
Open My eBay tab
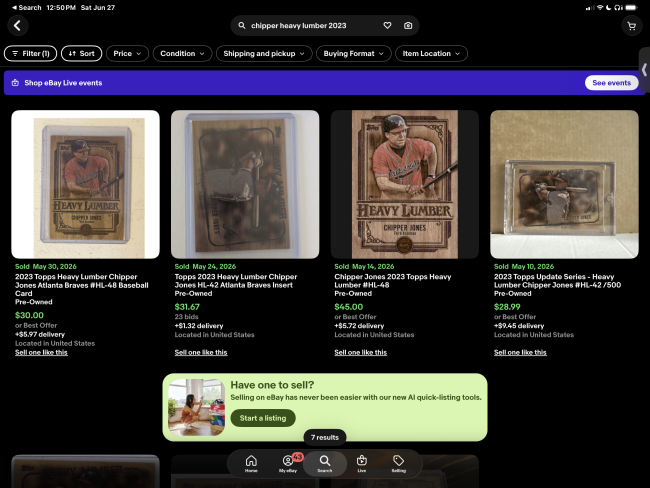click(x=288, y=464)
